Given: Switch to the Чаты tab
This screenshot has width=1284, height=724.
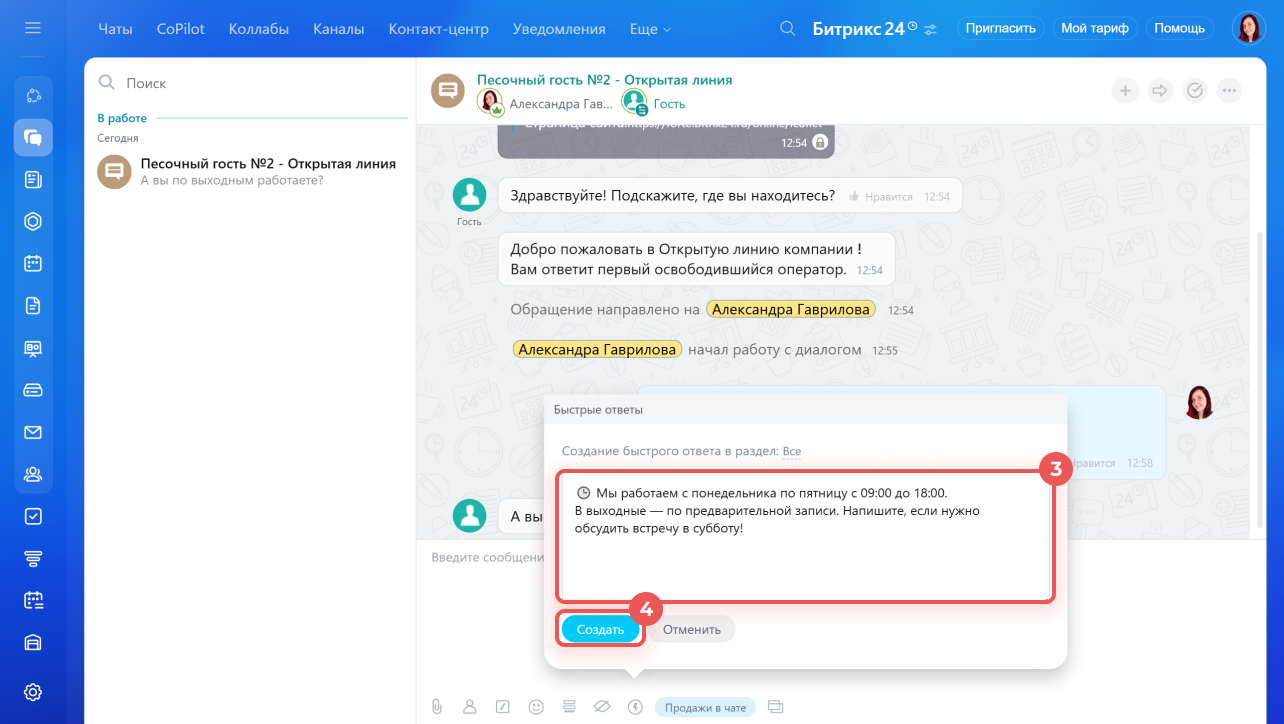Looking at the screenshot, I should click(115, 29).
